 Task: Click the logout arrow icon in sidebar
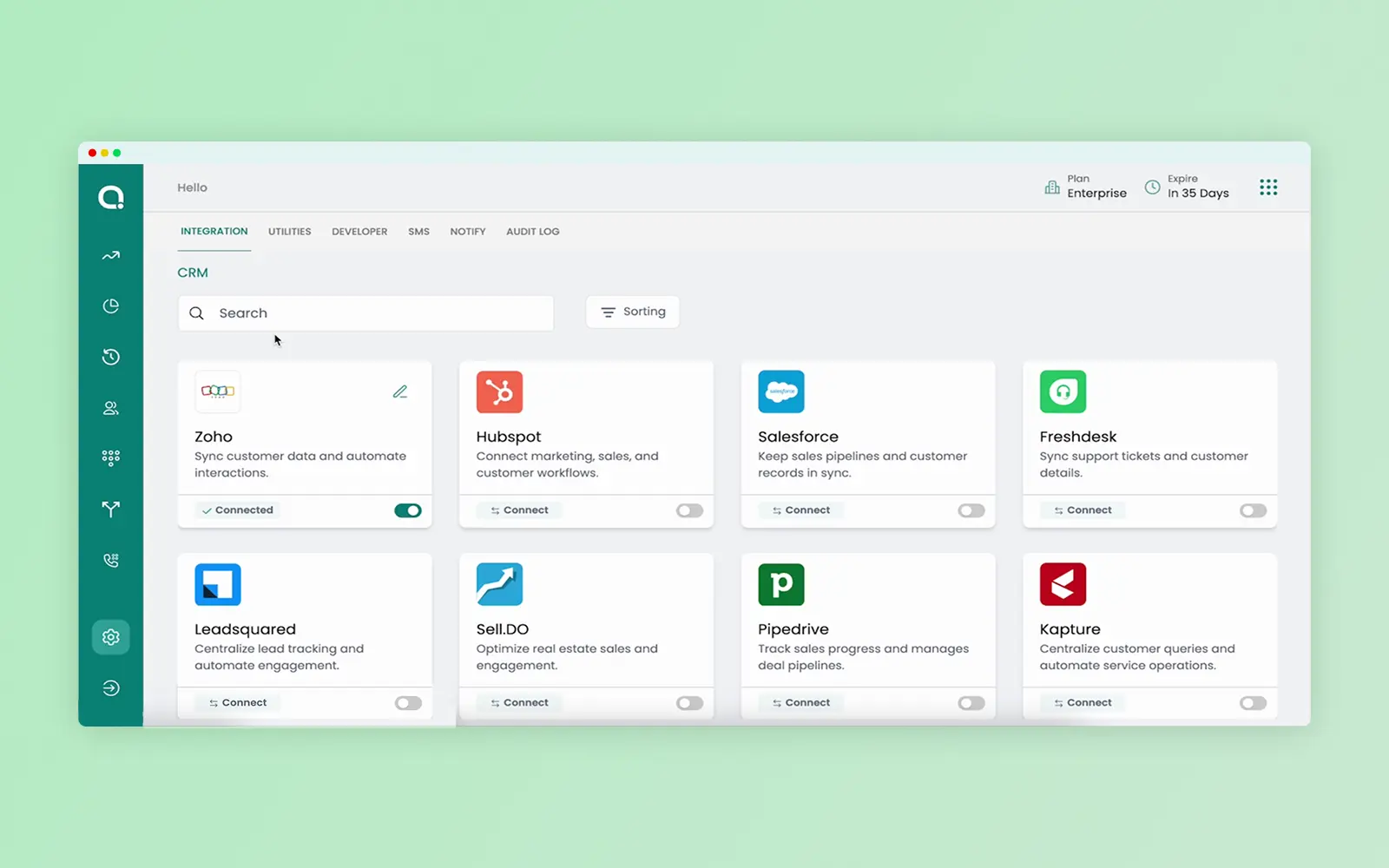(x=110, y=688)
